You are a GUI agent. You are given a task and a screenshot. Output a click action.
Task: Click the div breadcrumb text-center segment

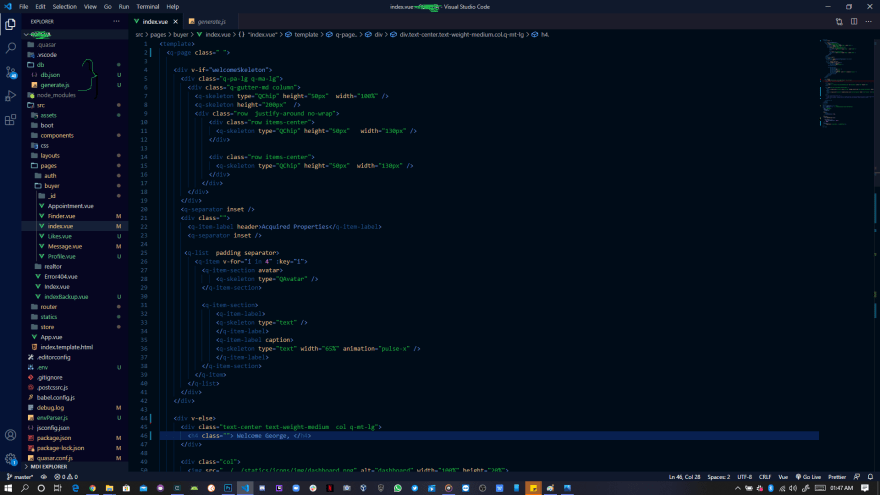[x=457, y=34]
